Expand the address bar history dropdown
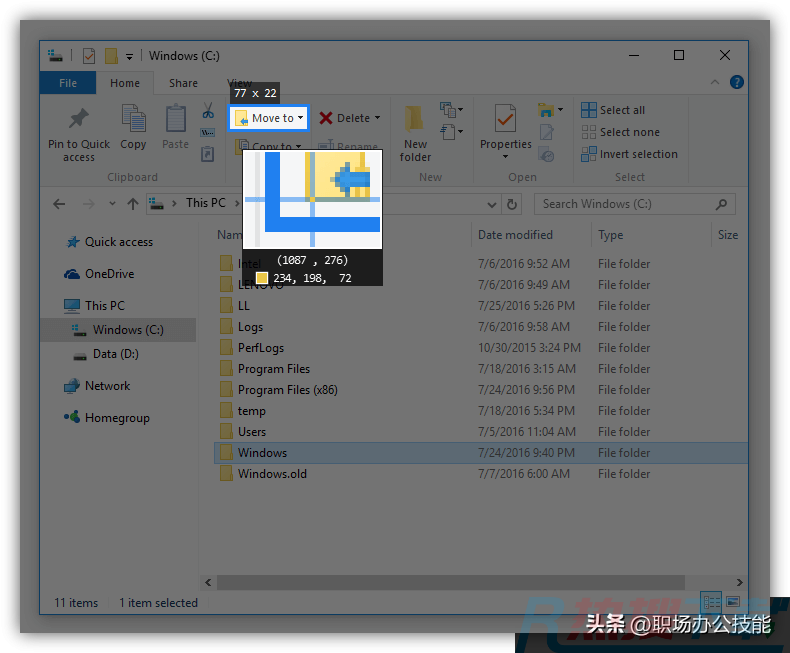 pos(492,205)
